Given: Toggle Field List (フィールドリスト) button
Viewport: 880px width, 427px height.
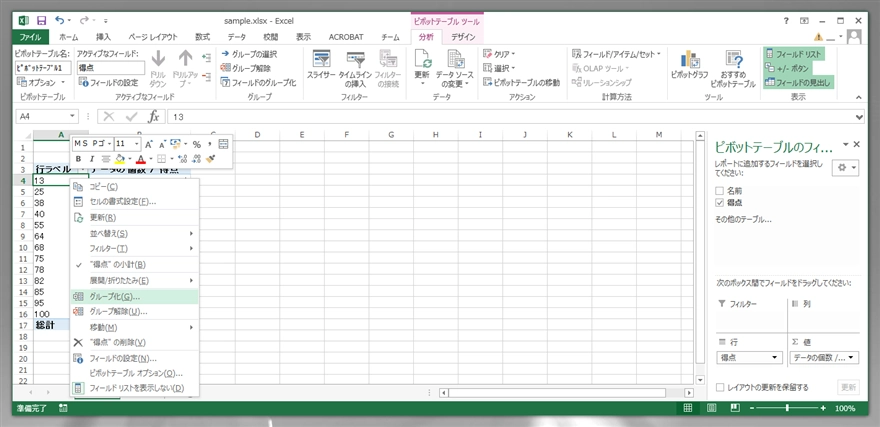Looking at the screenshot, I should (794, 54).
